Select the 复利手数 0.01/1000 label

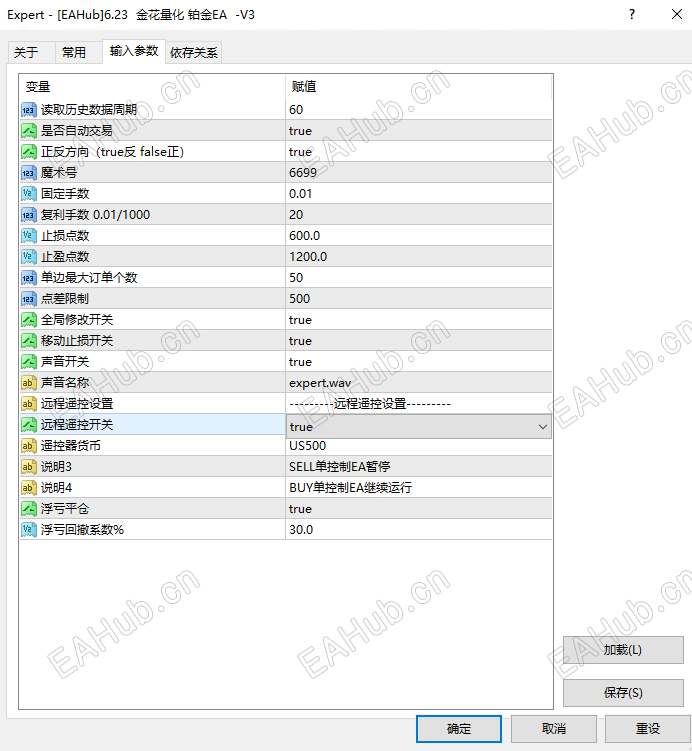pos(95,215)
